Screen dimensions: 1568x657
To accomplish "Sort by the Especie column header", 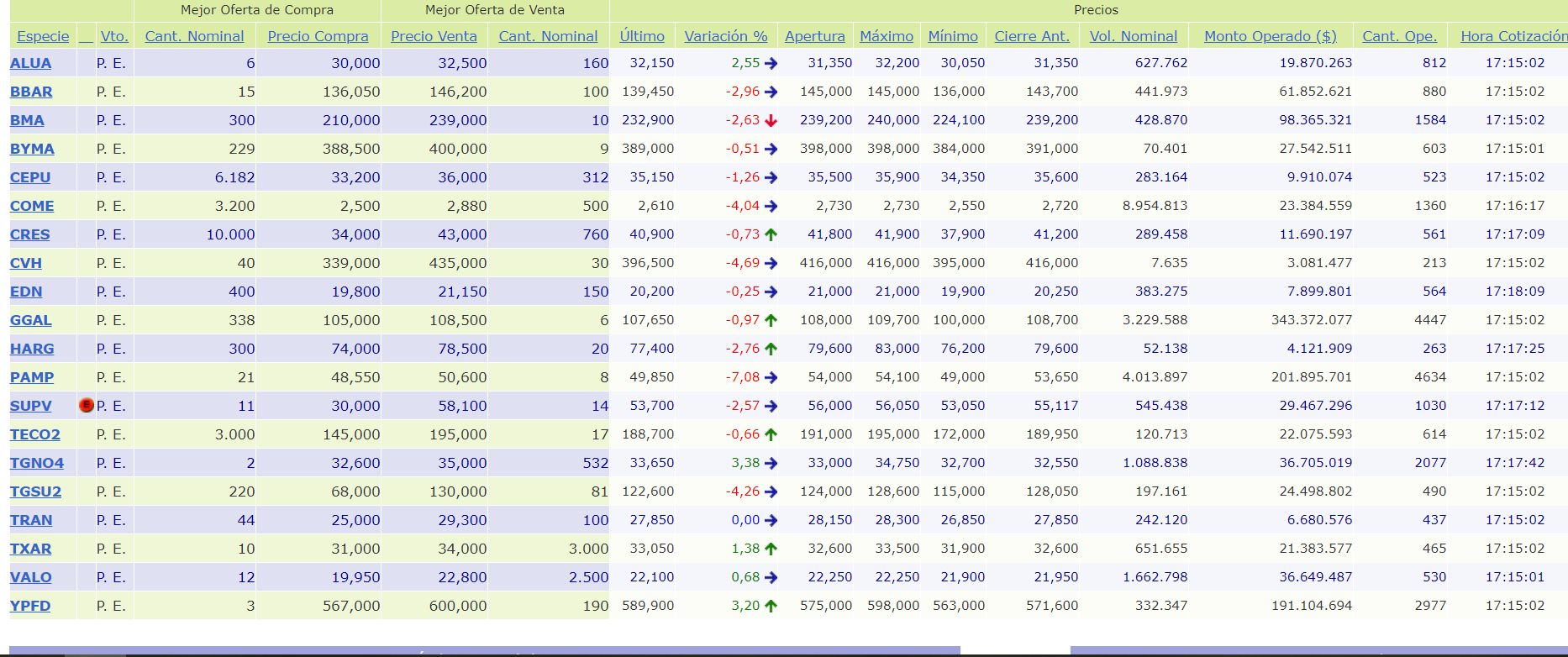I will (43, 36).
